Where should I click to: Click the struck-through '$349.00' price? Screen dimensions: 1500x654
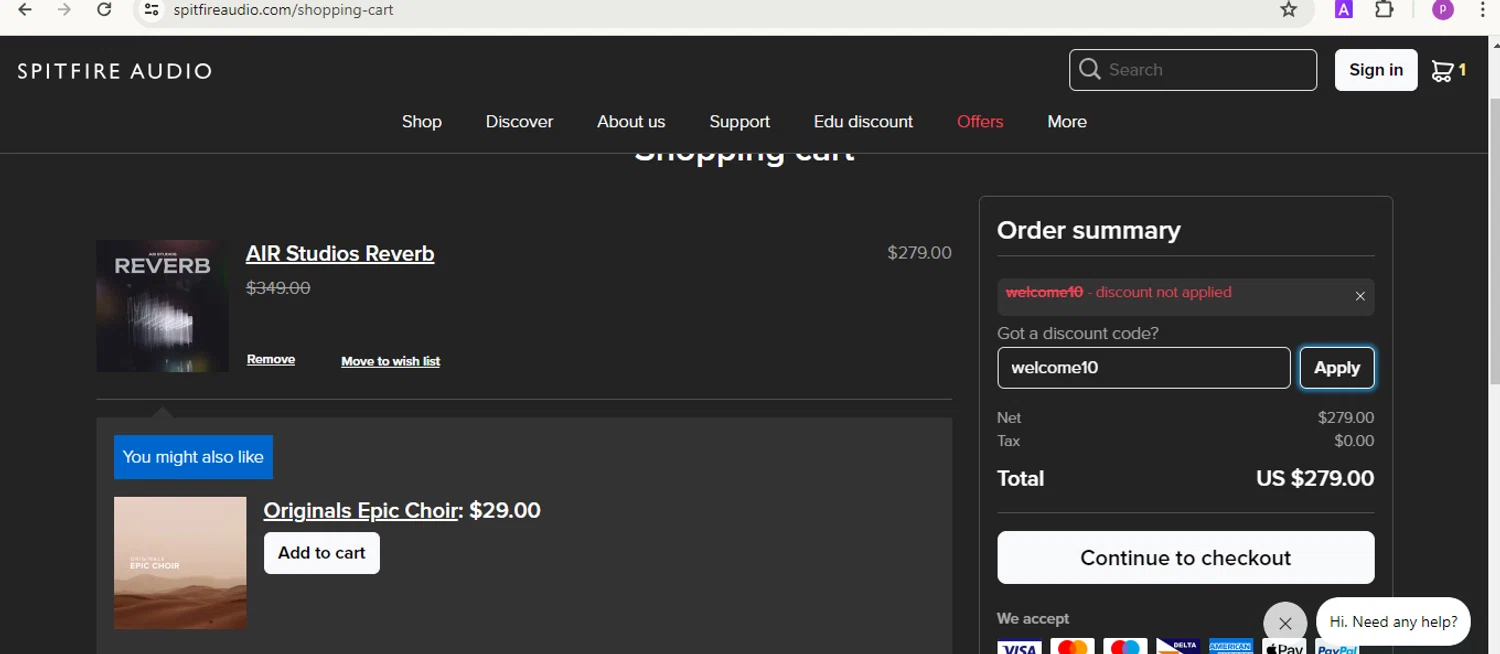[278, 288]
